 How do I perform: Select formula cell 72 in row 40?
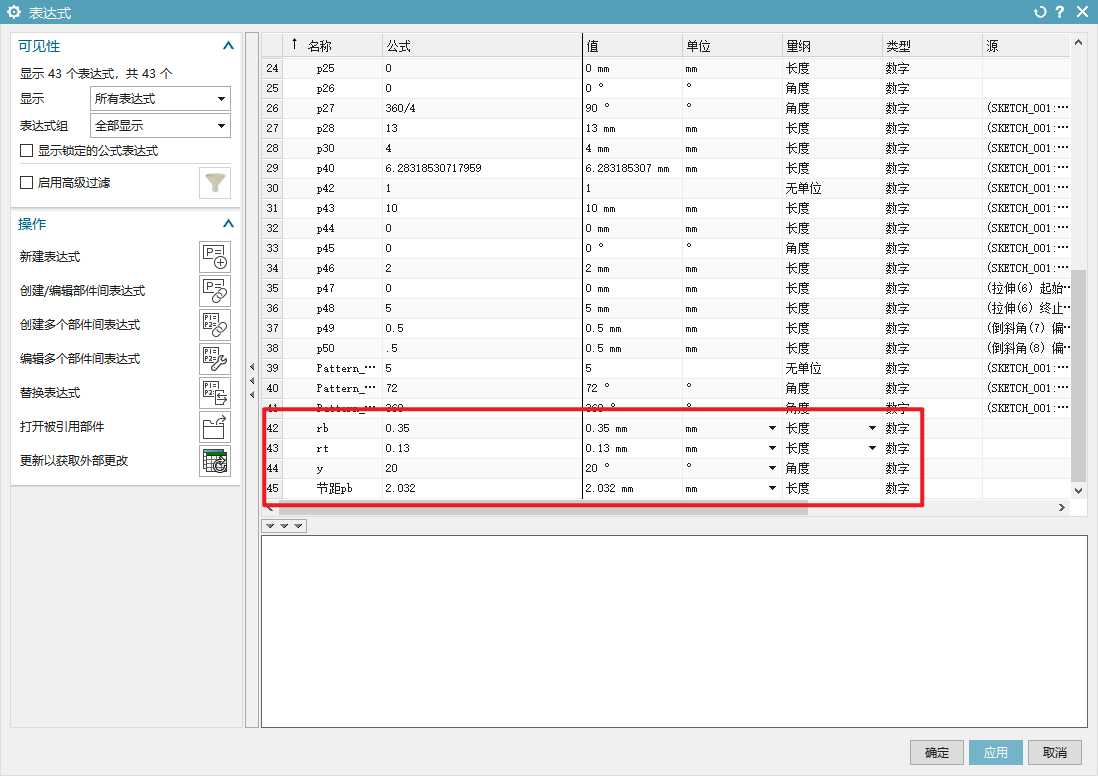point(482,388)
